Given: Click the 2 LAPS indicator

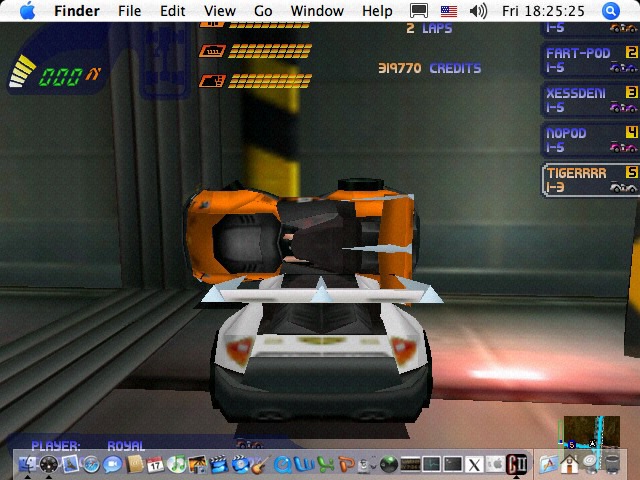Looking at the screenshot, I should click(429, 28).
